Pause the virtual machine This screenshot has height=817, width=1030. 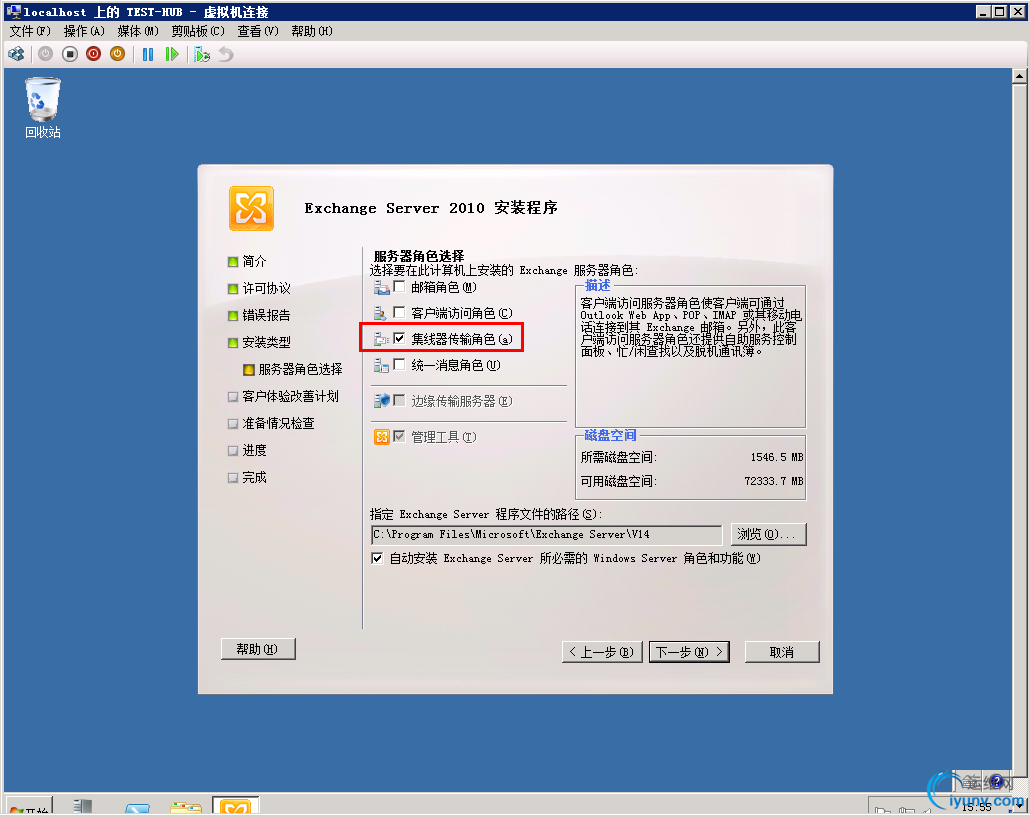tap(148, 55)
